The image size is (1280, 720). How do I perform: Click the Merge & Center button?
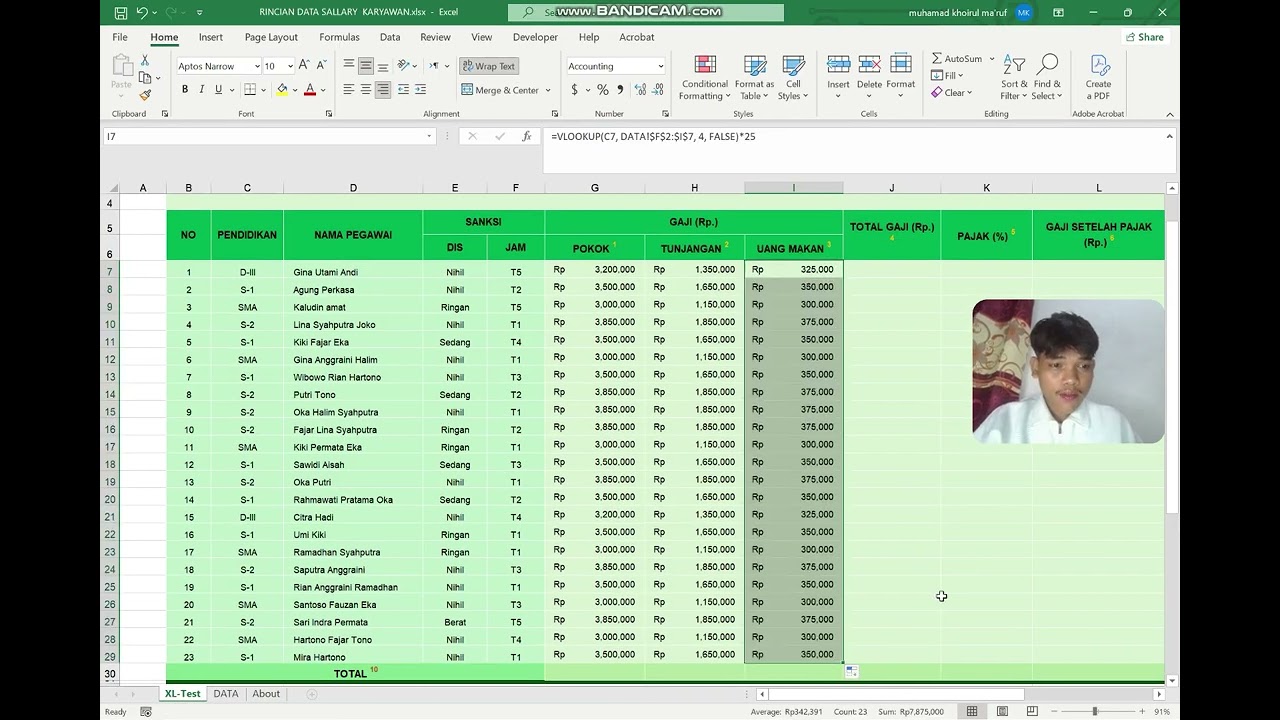(499, 90)
